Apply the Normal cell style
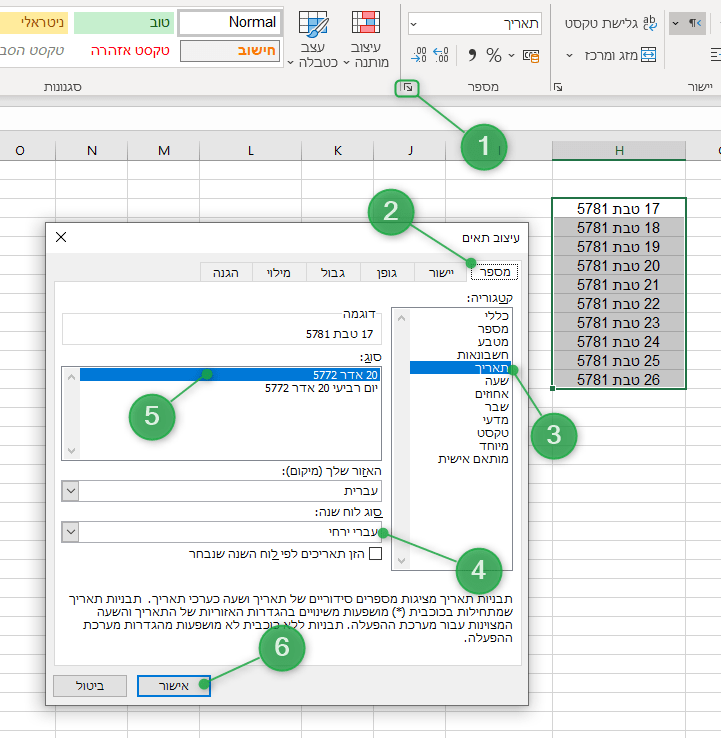 coord(230,23)
